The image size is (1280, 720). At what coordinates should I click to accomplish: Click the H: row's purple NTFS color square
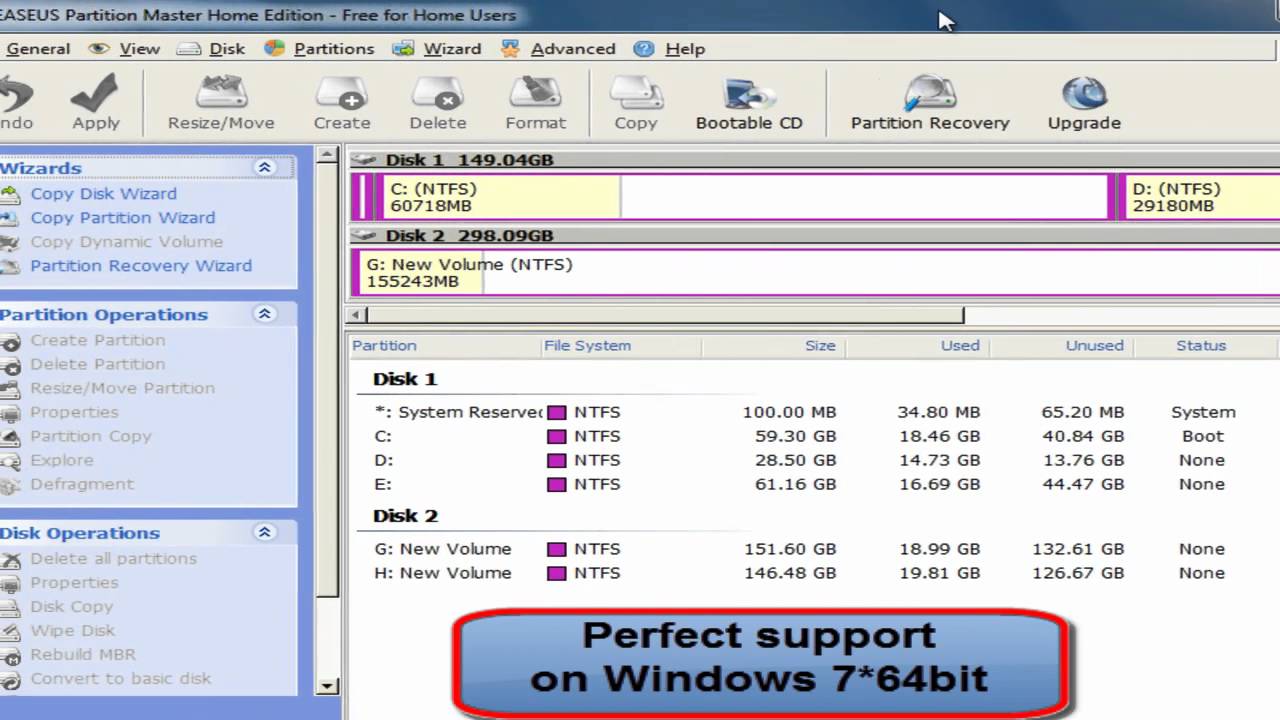click(557, 573)
